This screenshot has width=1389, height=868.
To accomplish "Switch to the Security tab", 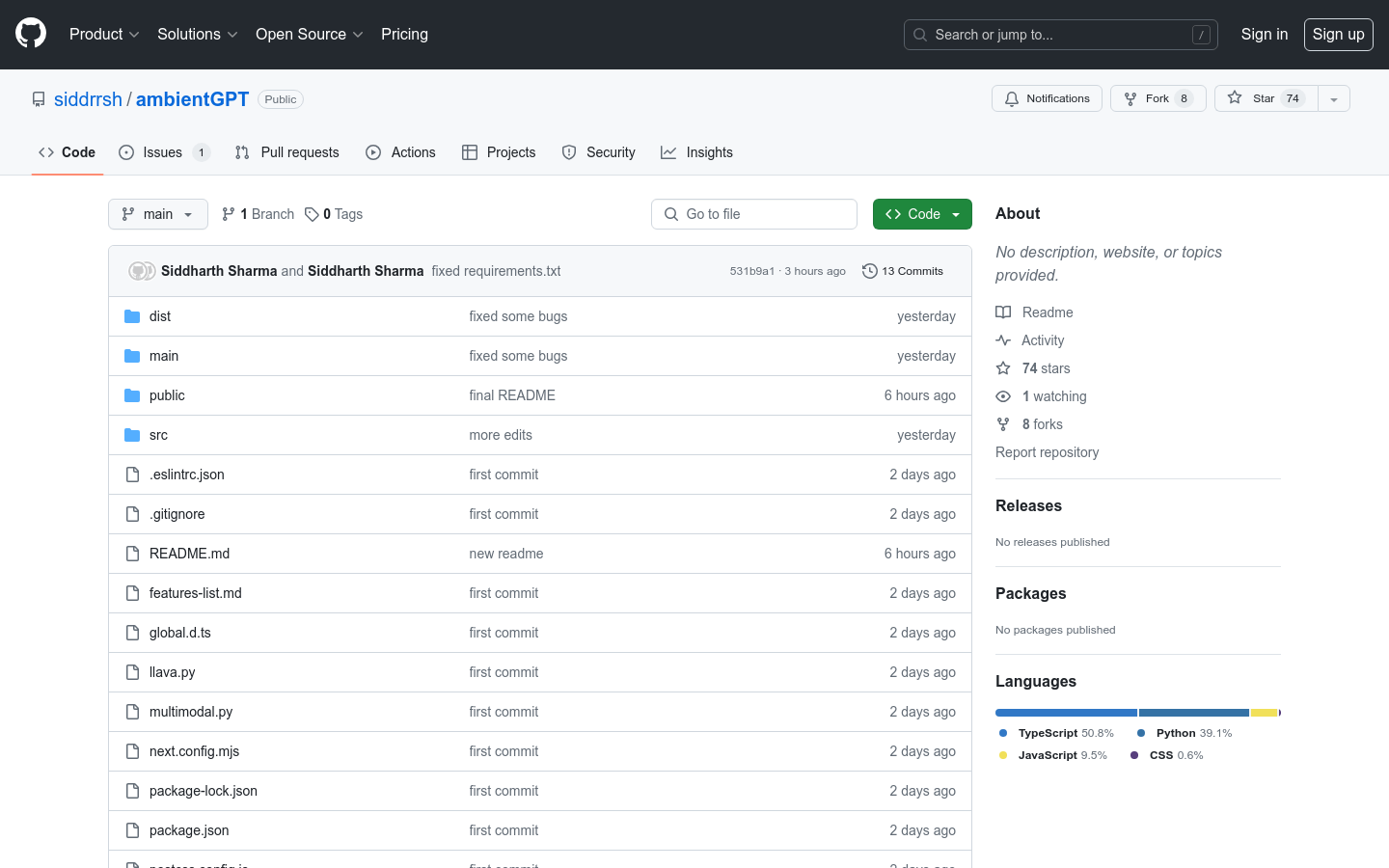I will (599, 152).
